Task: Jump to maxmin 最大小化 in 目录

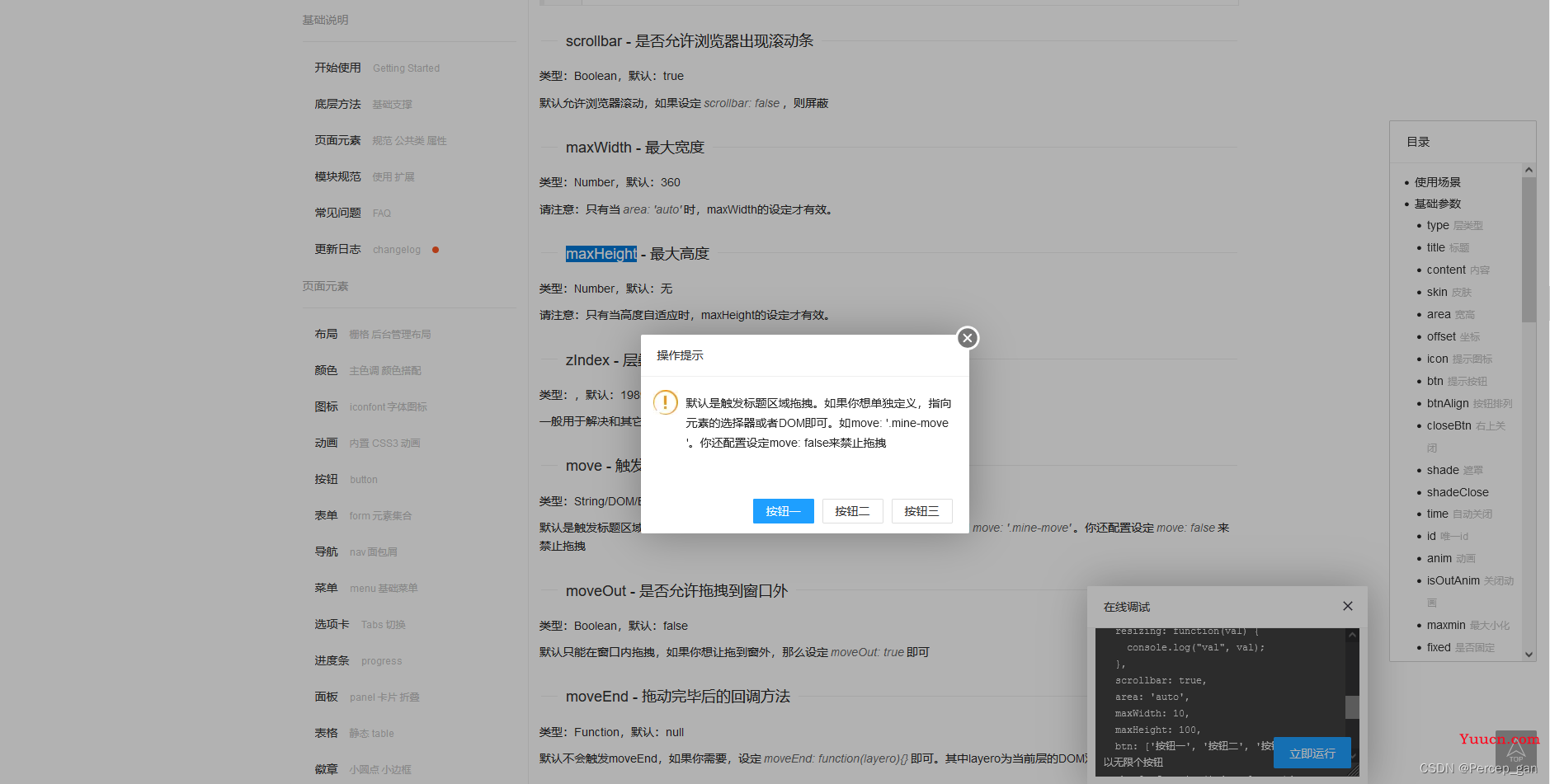Action: tap(1468, 625)
